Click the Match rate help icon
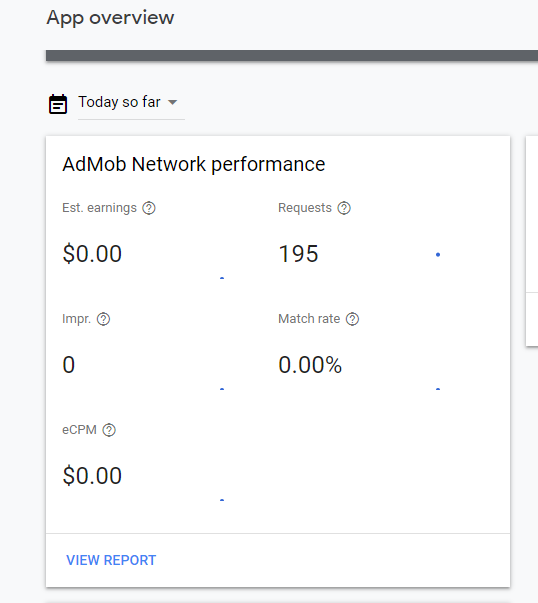 pos(352,319)
